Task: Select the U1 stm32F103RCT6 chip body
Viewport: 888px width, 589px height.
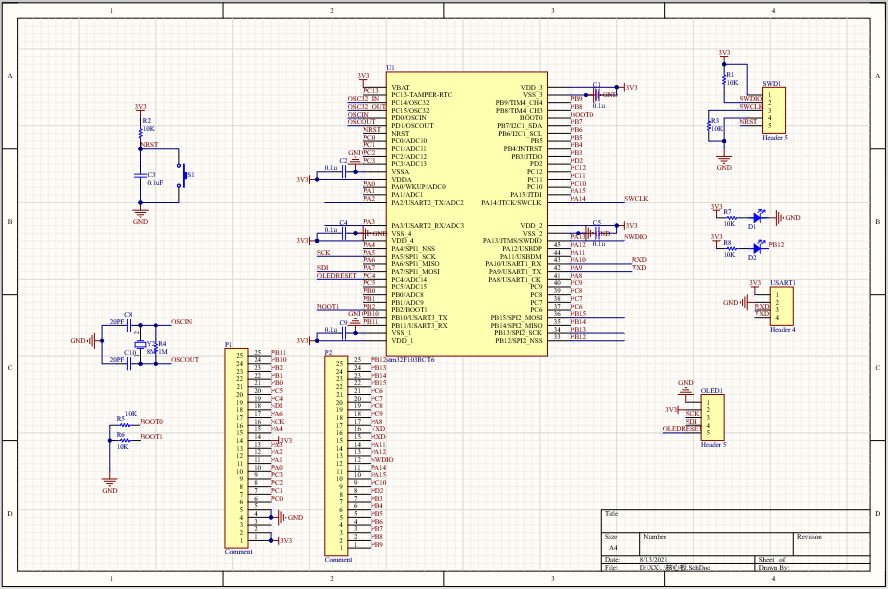Action: point(467,214)
